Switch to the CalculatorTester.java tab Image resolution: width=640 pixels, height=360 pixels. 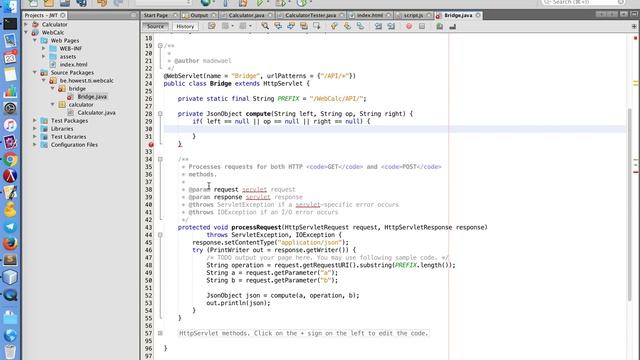pos(310,15)
